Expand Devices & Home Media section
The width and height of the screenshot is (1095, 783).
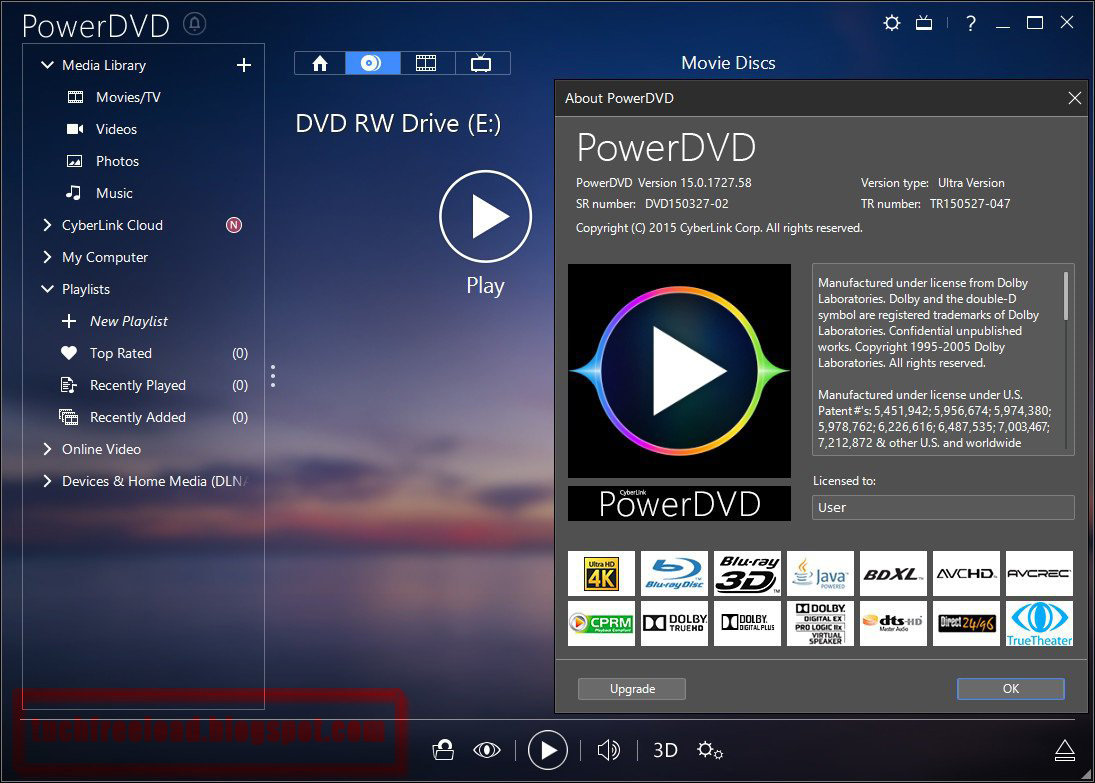(x=47, y=481)
